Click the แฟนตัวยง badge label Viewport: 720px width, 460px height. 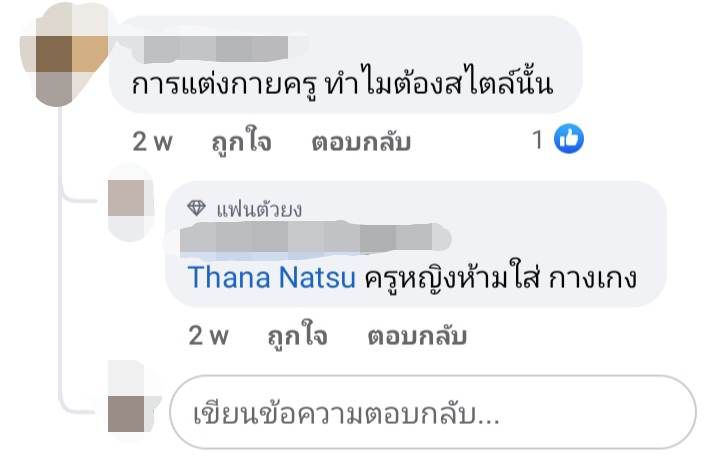(x=259, y=208)
